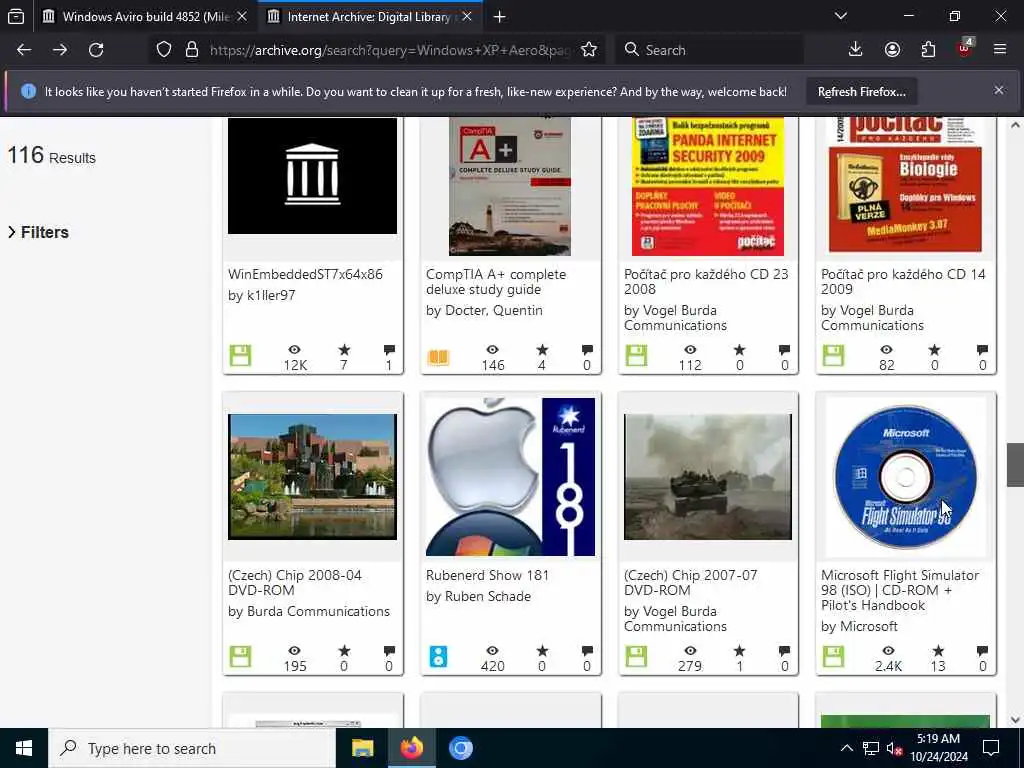
Task: Open the WinEmbeddedST7x64x86 title link
Action: (305, 274)
